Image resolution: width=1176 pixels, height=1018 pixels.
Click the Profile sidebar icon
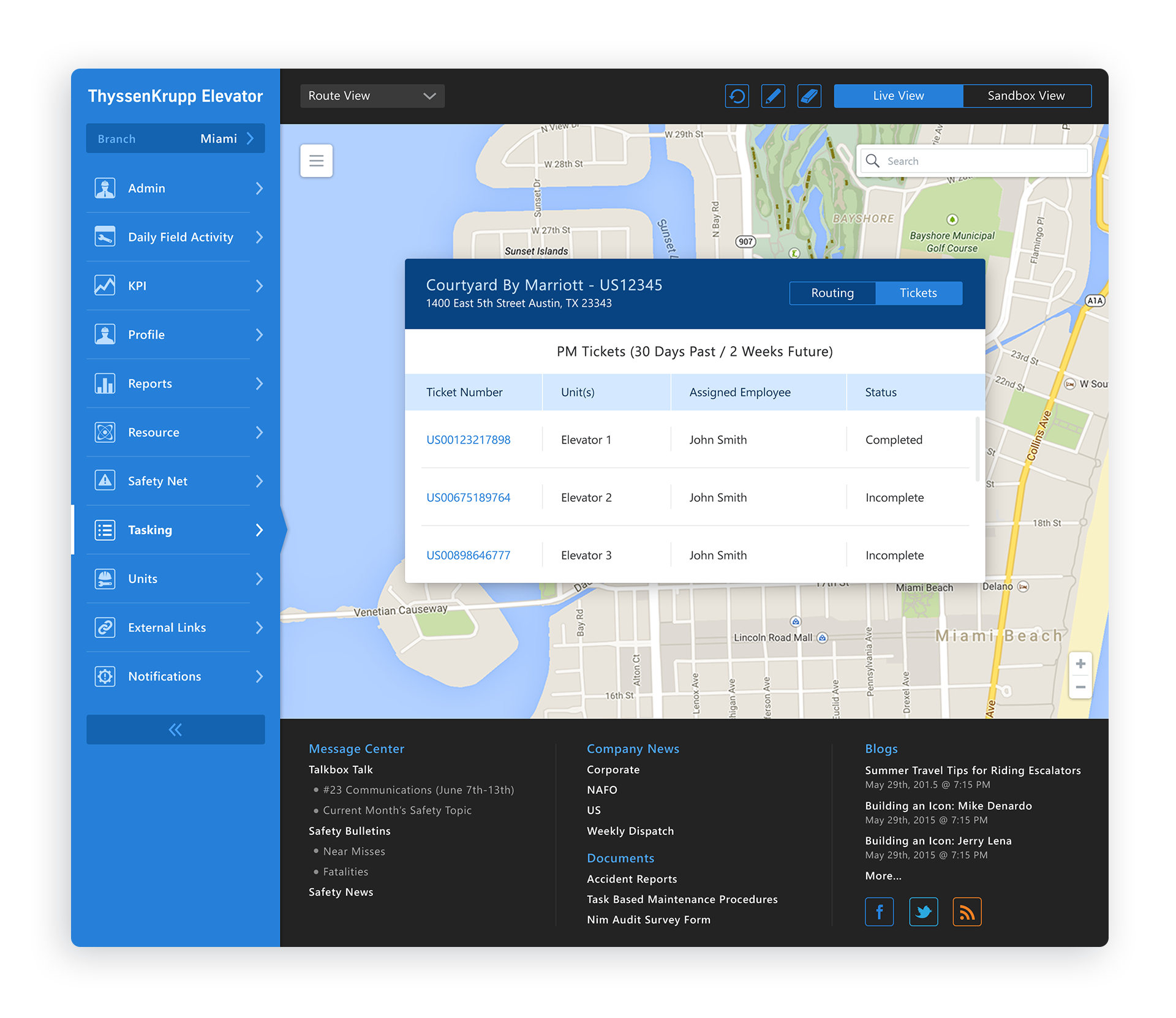click(105, 334)
